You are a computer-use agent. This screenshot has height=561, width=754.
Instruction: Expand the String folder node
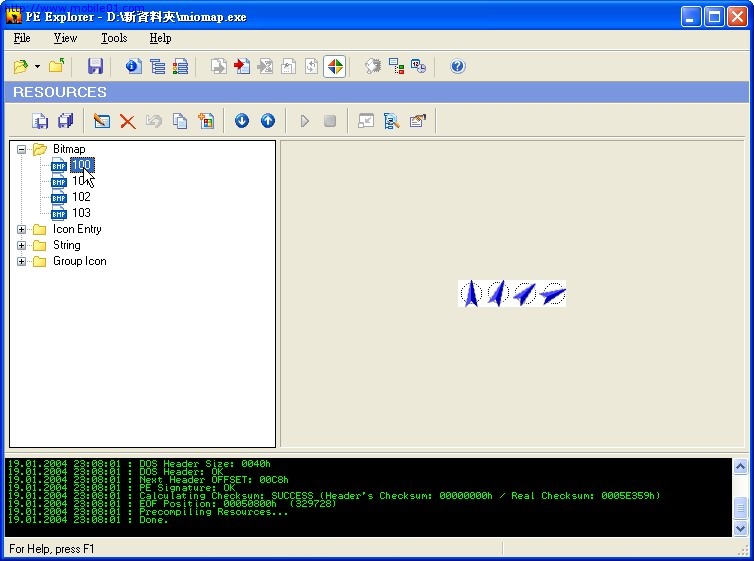21,245
